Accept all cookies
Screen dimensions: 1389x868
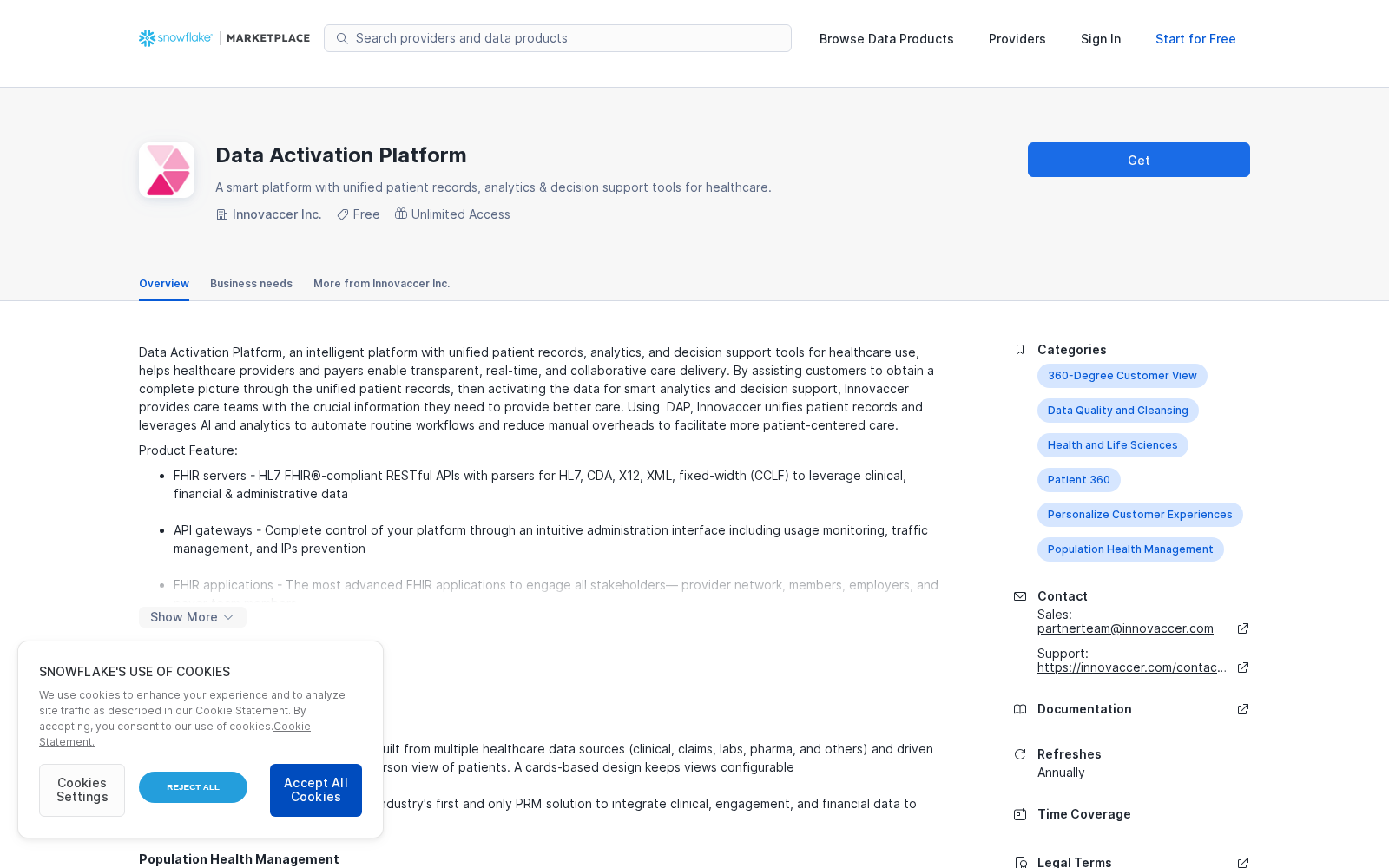click(x=316, y=790)
